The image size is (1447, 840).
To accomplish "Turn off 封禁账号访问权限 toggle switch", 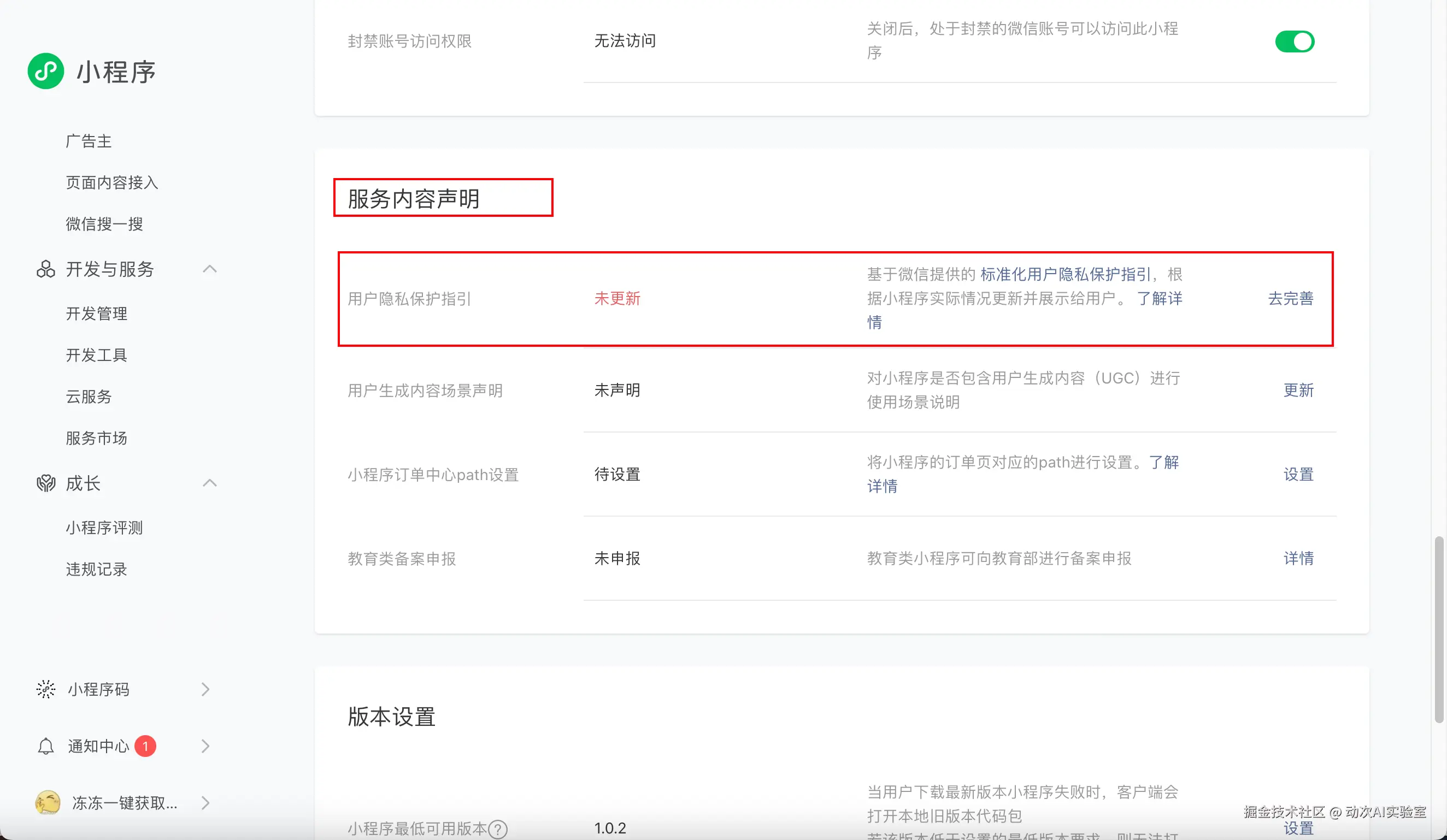I will (x=1294, y=42).
